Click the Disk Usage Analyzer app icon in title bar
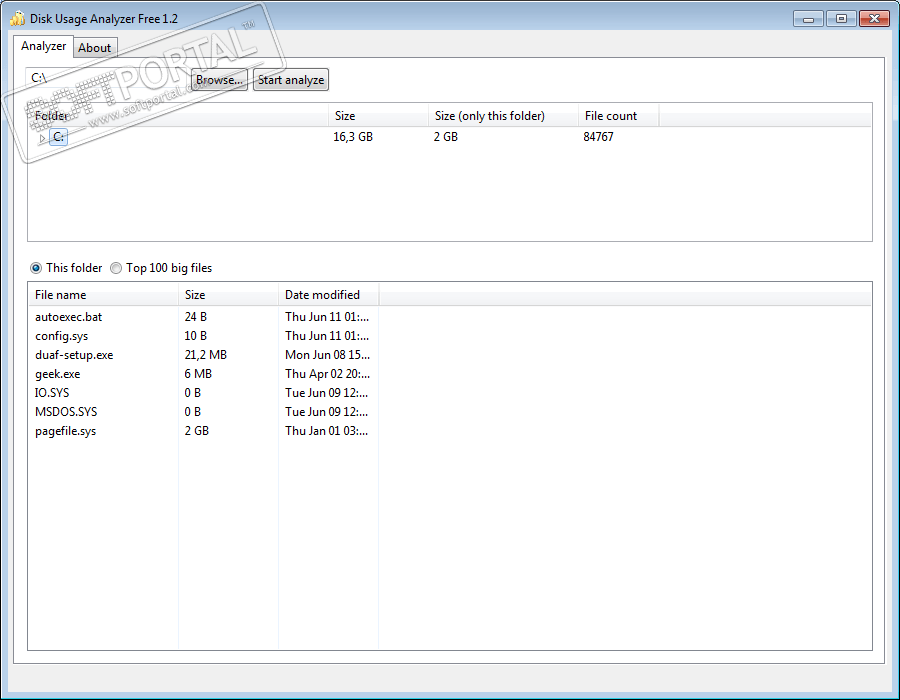Screen dimensions: 900x700 [x=17, y=18]
